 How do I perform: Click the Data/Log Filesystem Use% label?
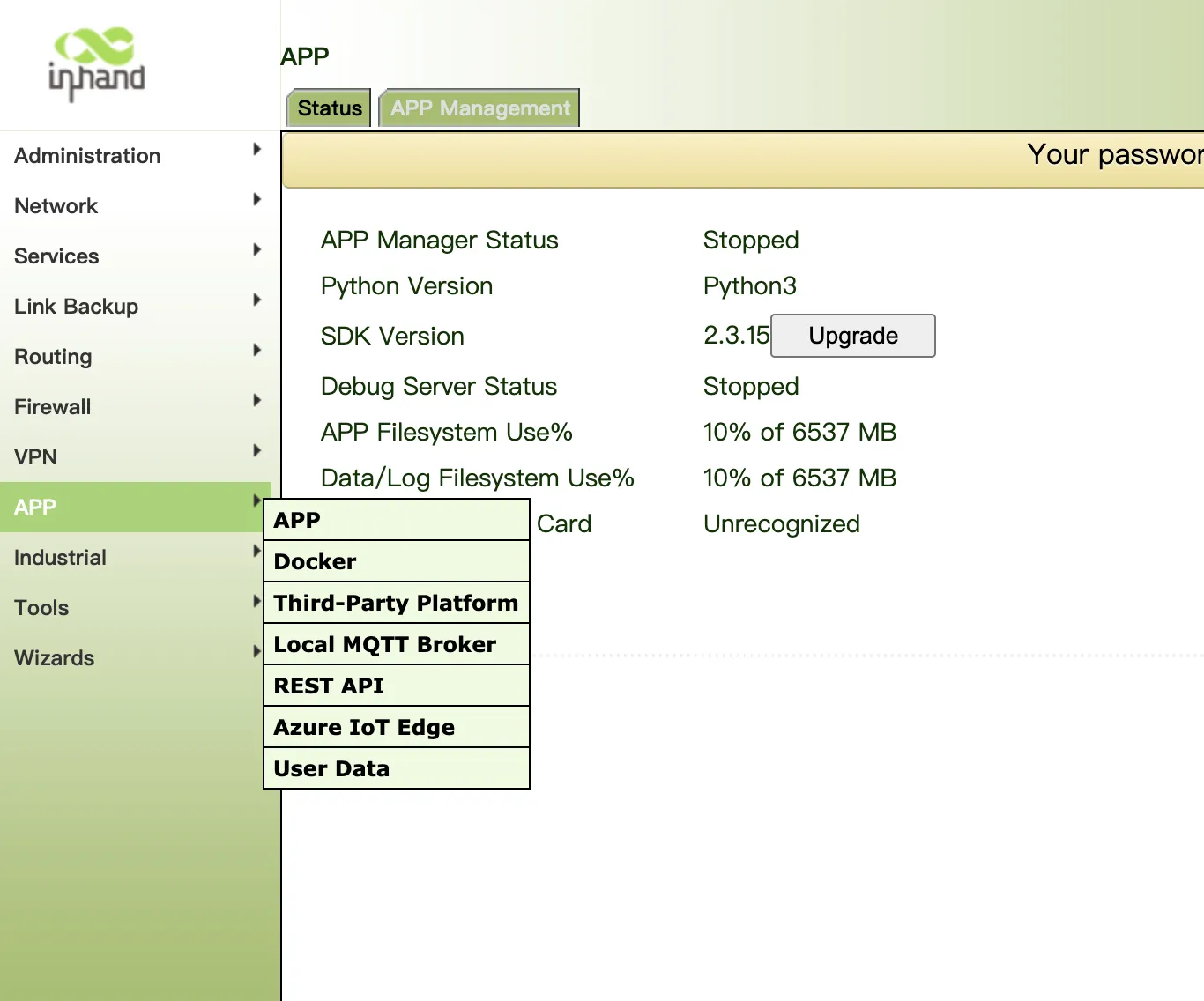coord(478,478)
